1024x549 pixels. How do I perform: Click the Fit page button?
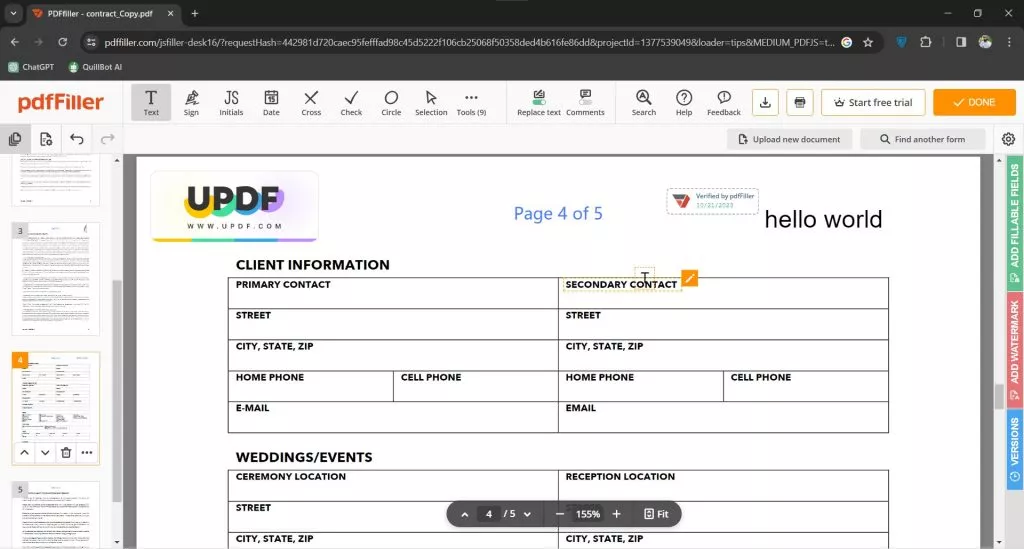pos(656,514)
